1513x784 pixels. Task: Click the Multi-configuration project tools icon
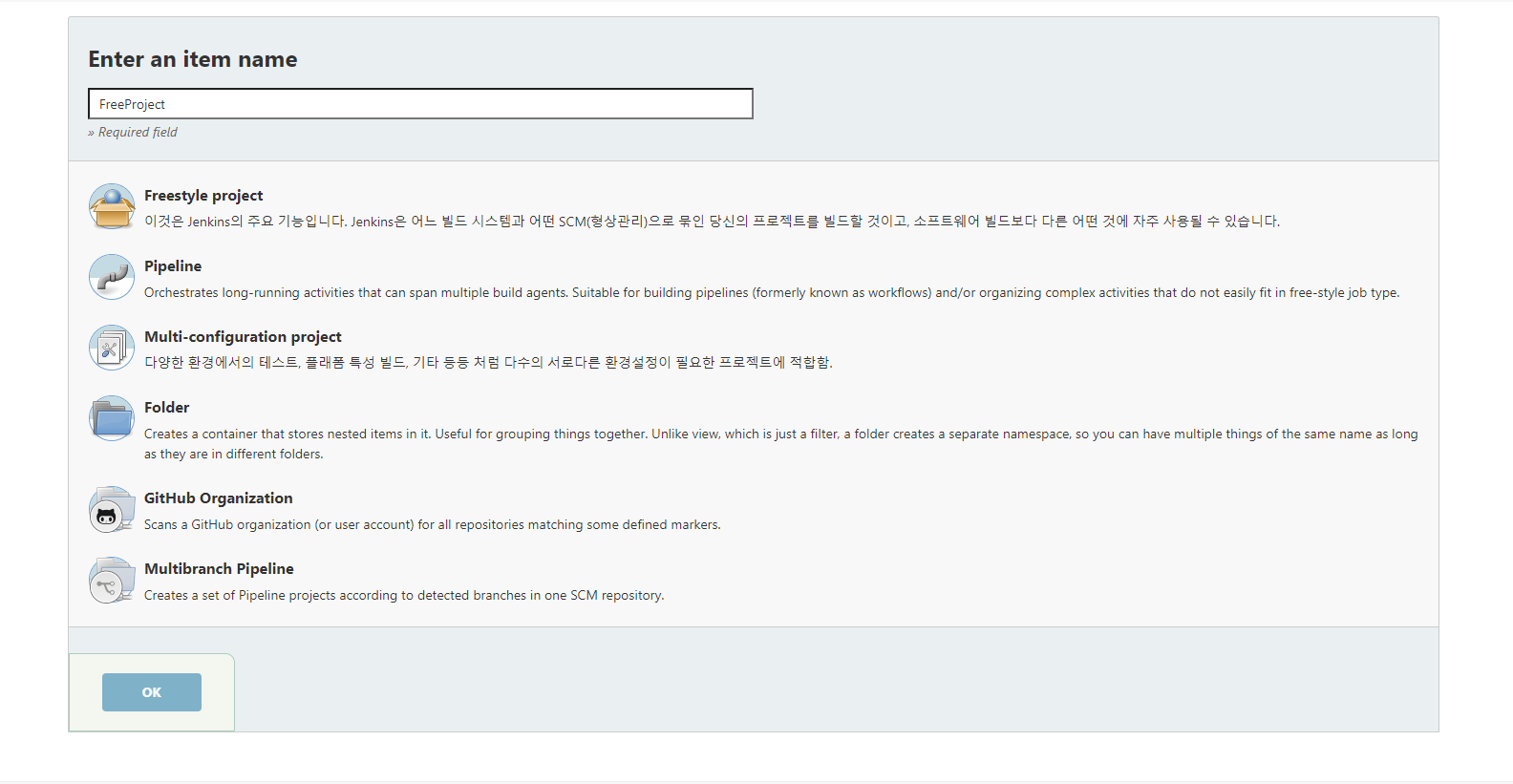(112, 348)
